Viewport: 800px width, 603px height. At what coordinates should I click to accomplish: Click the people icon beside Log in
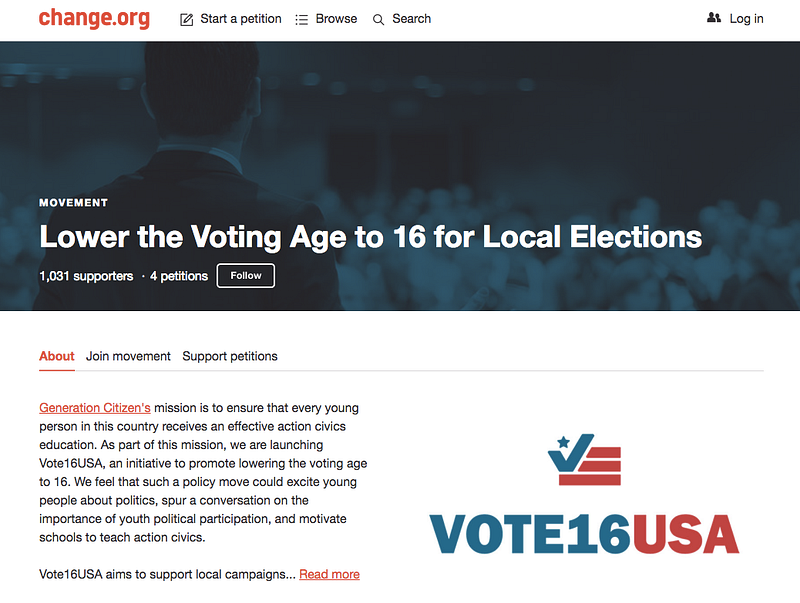[714, 18]
